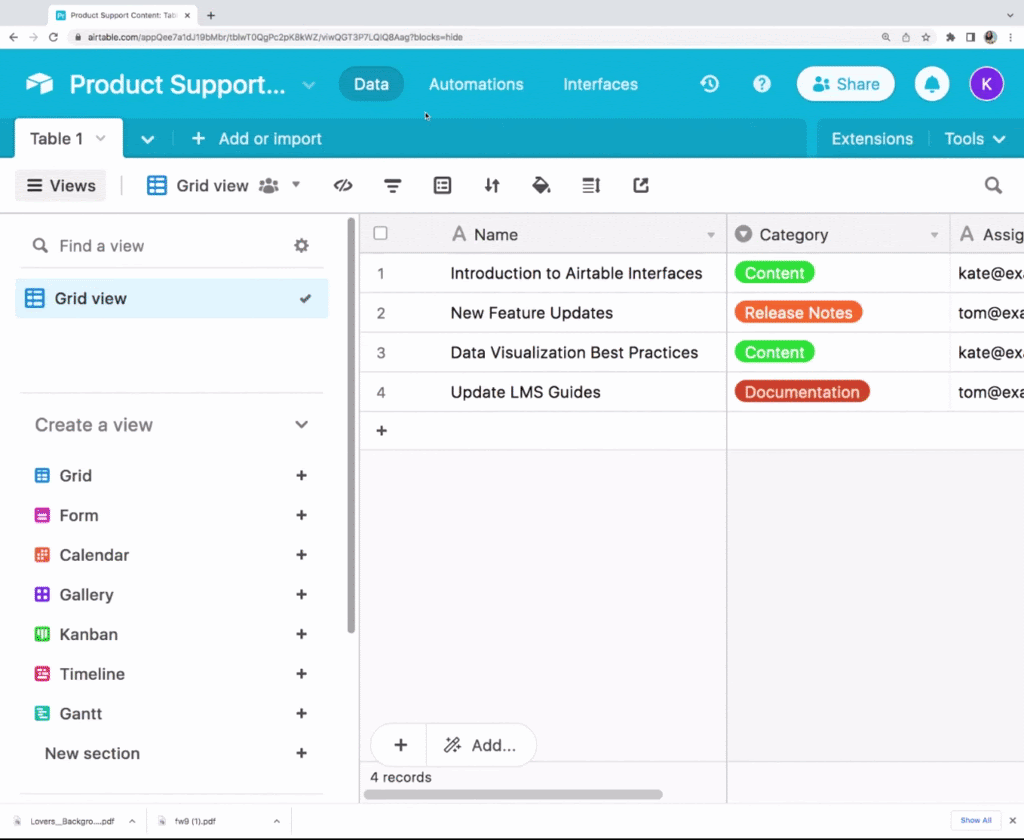The image size is (1024, 840).
Task: Switch to the Data tab
Action: (371, 84)
